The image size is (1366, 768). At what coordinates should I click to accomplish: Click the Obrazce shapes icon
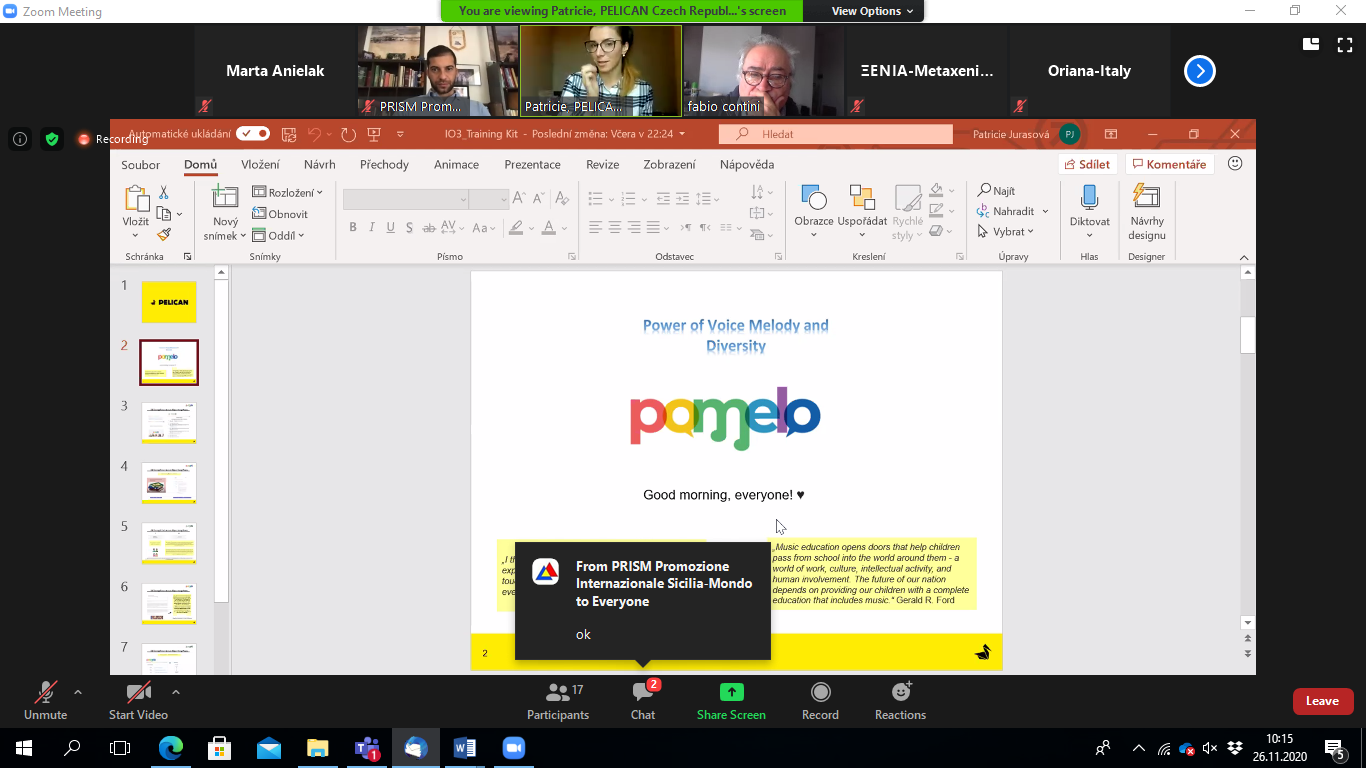tap(814, 198)
